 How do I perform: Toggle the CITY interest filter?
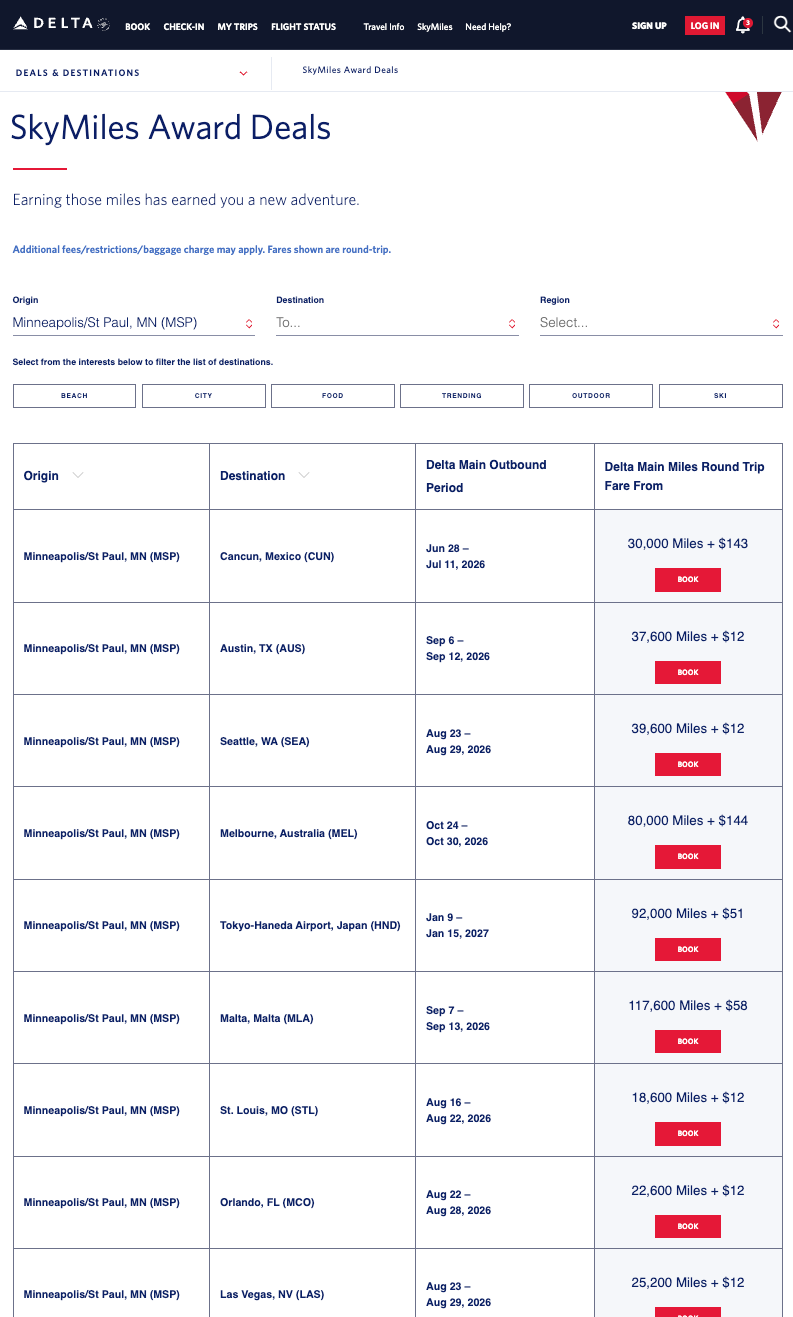click(204, 396)
